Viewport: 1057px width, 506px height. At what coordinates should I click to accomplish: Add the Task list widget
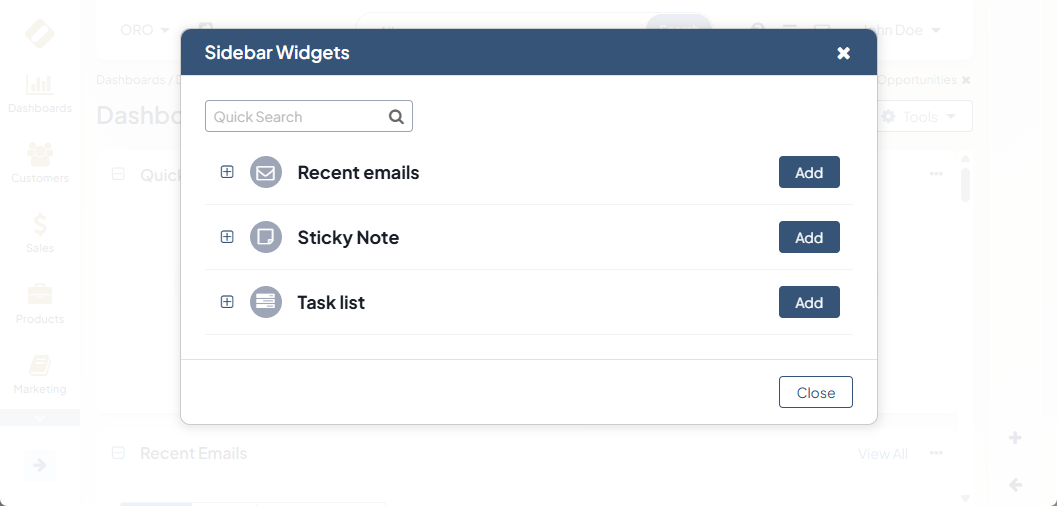click(809, 302)
